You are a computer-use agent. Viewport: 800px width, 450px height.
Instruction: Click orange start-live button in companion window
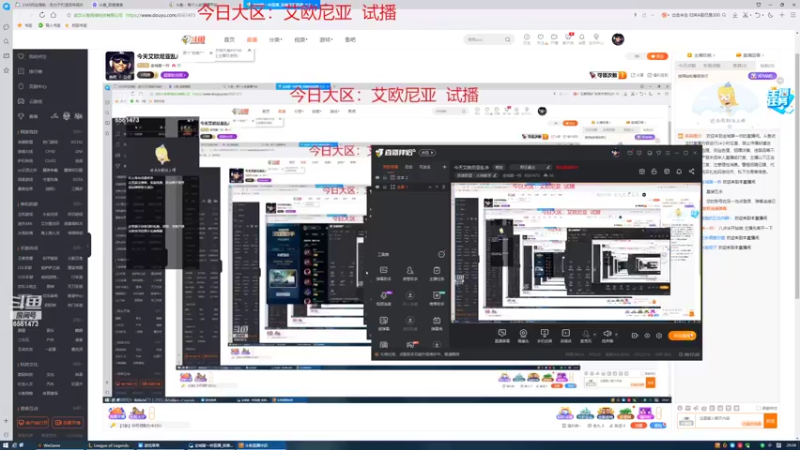click(682, 336)
